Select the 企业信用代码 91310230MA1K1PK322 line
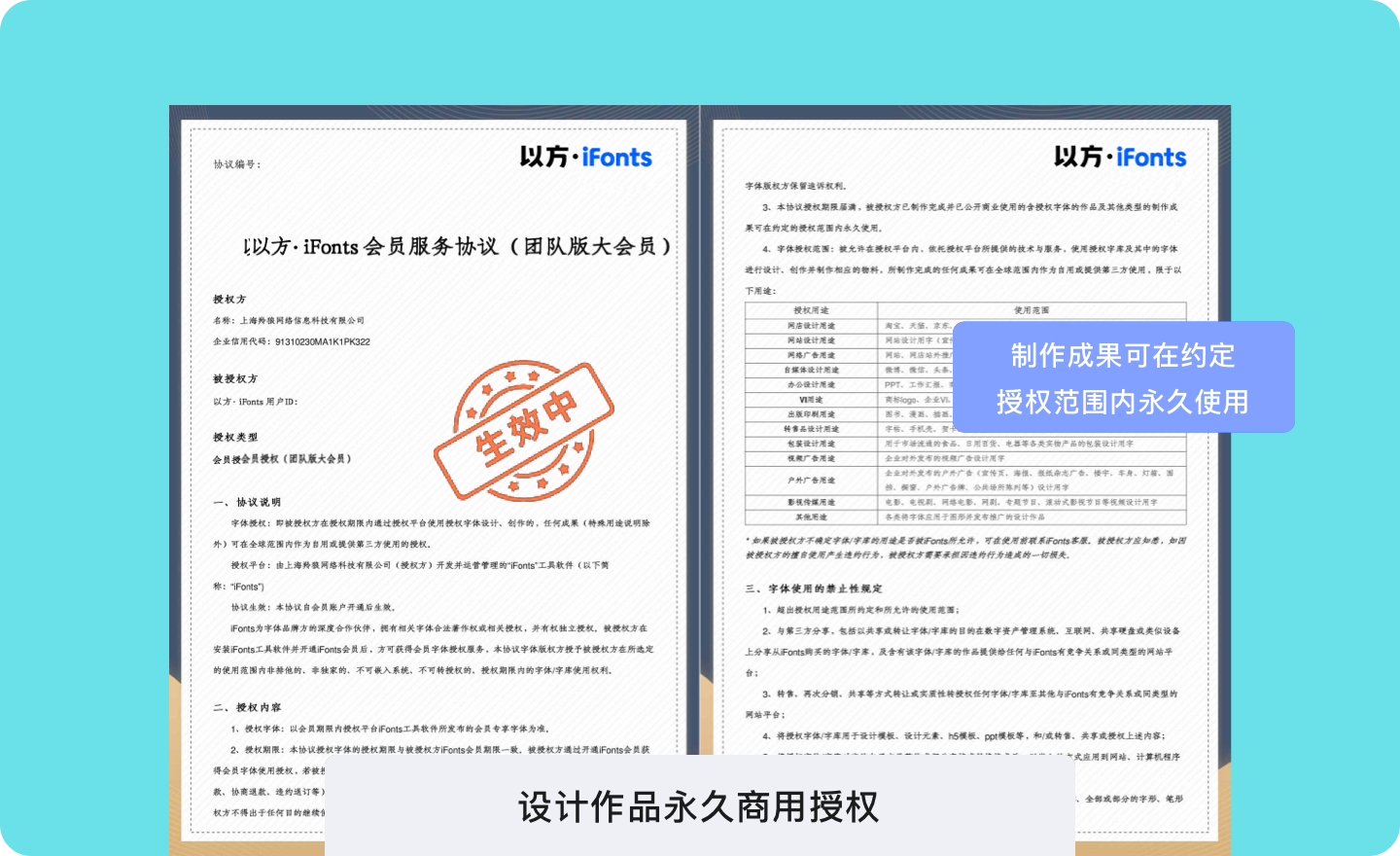Viewport: 1400px width, 856px height. point(292,341)
